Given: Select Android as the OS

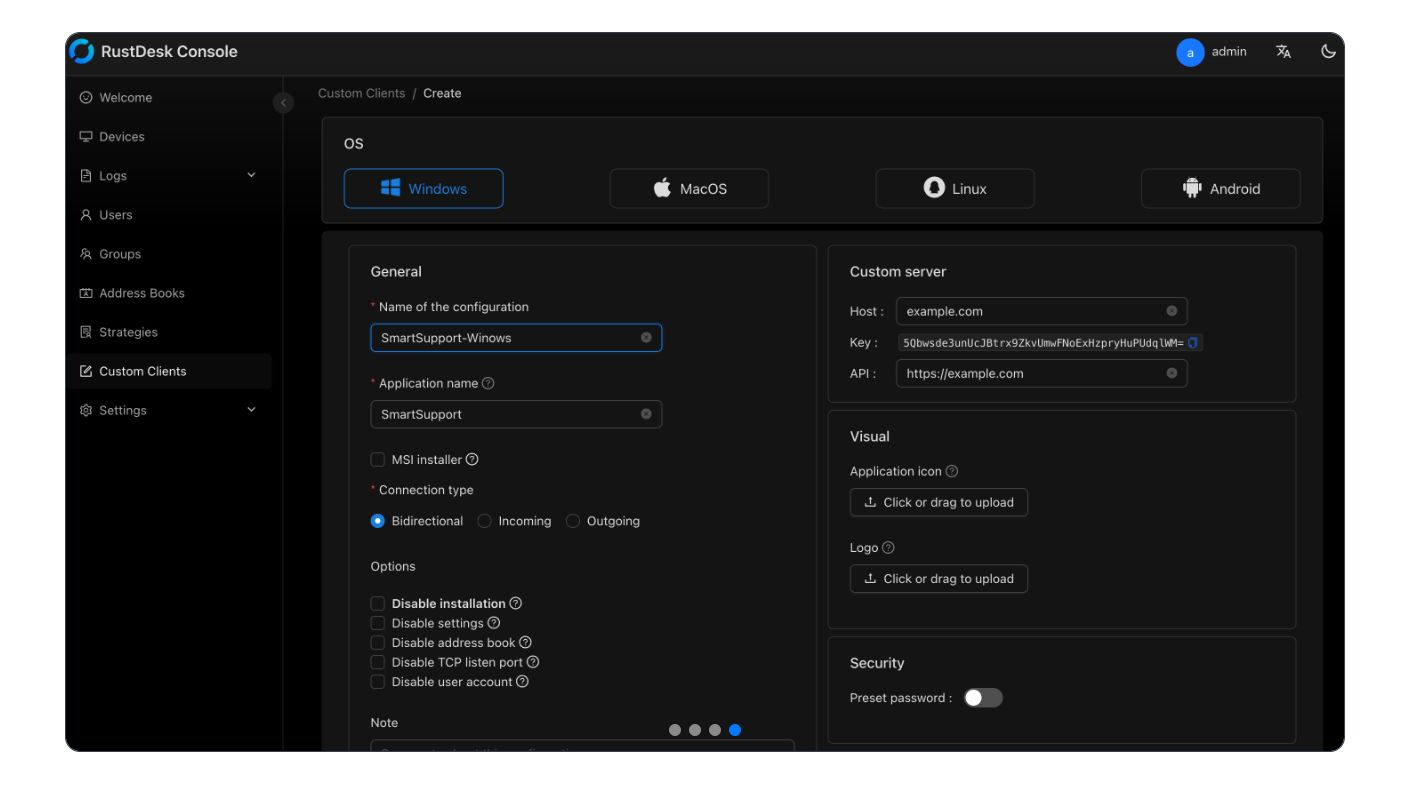Looking at the screenshot, I should click(1221, 188).
